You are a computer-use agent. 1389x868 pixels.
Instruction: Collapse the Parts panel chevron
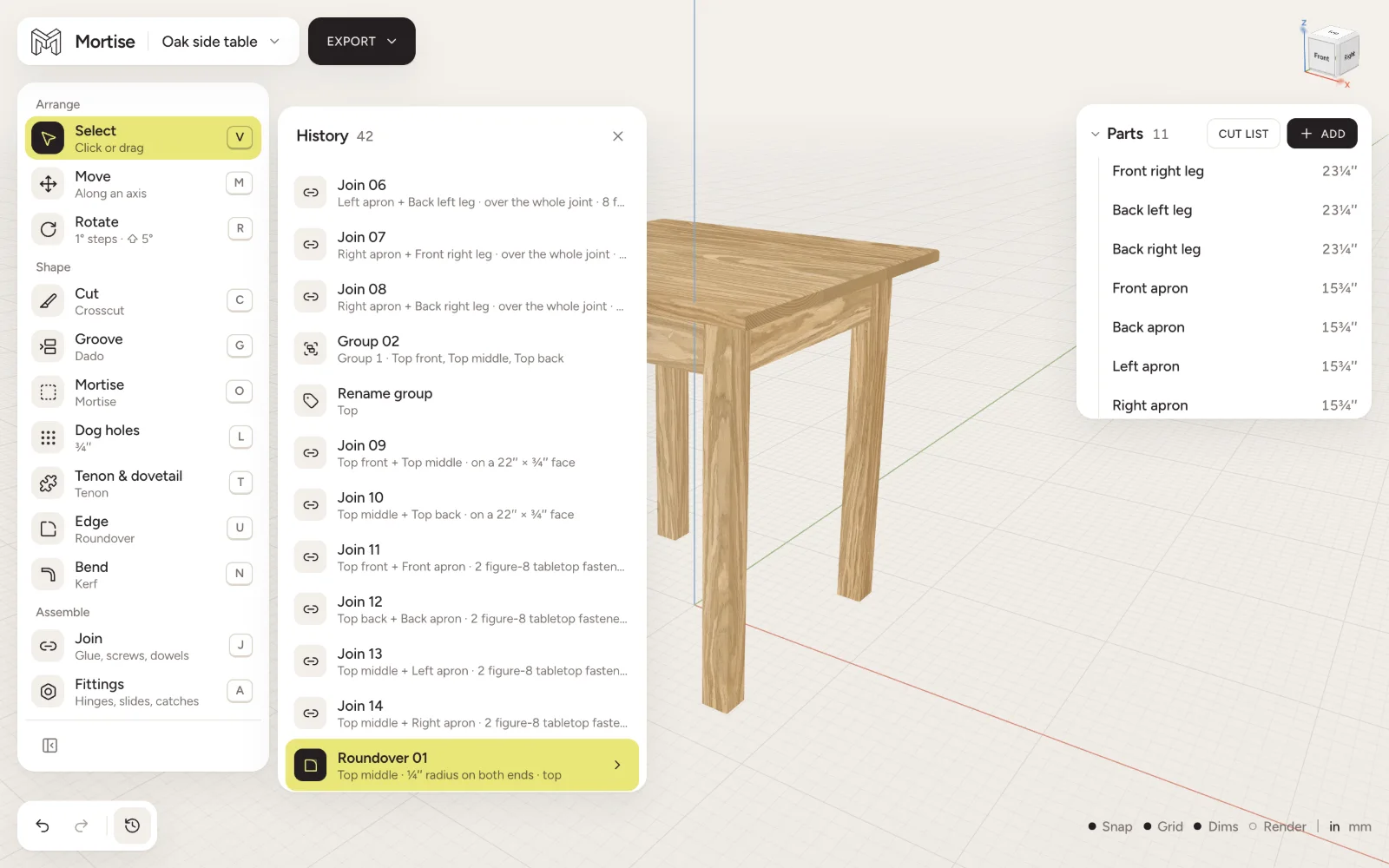1095,134
